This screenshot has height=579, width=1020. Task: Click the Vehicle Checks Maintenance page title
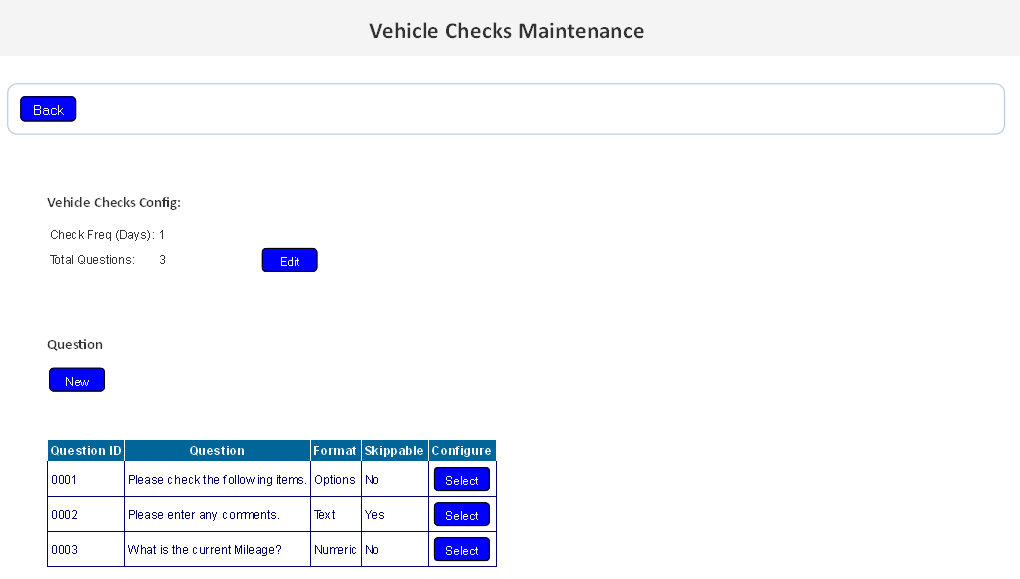point(507,31)
